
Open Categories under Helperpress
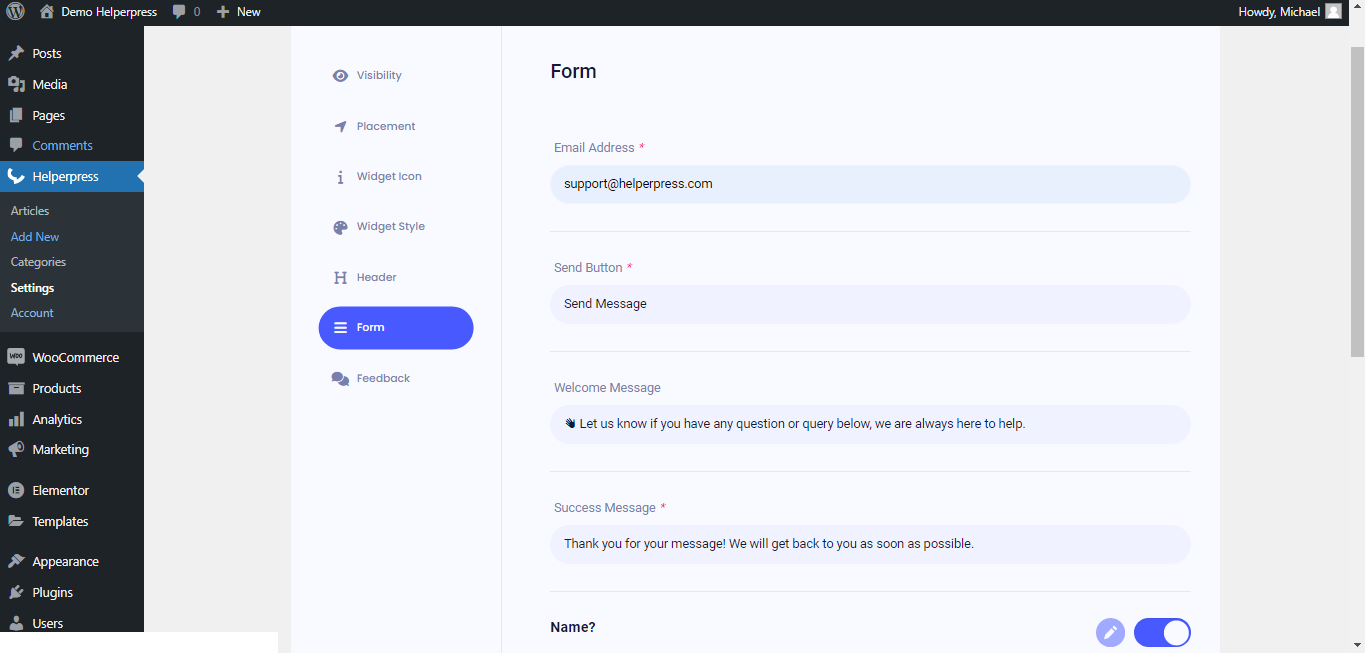[x=38, y=262]
